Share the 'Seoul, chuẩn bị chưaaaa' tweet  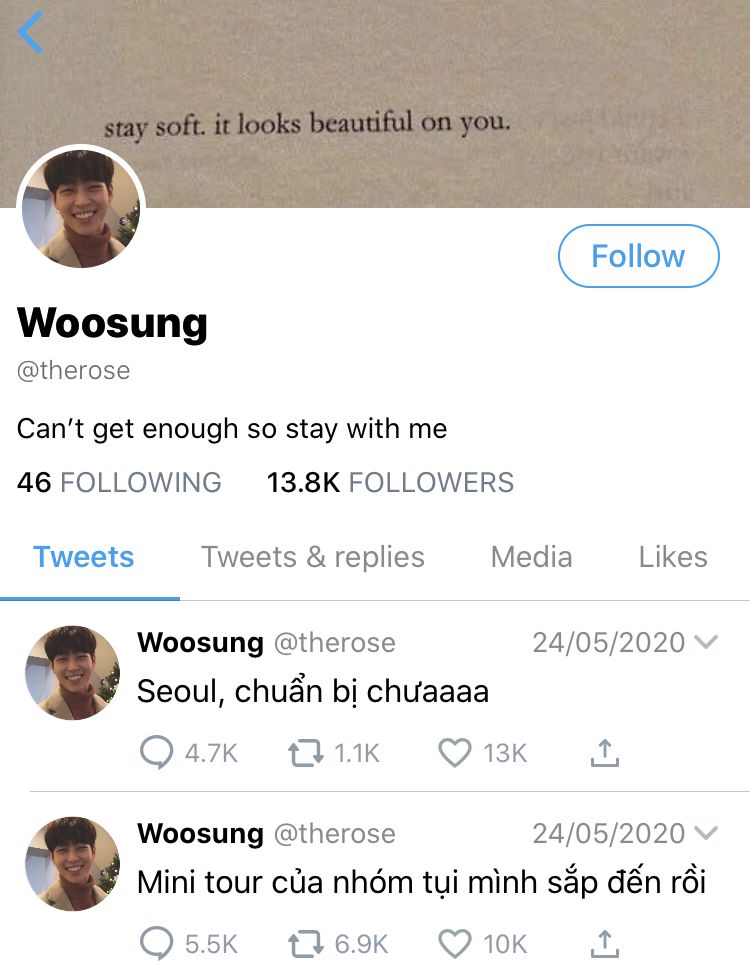click(x=604, y=752)
